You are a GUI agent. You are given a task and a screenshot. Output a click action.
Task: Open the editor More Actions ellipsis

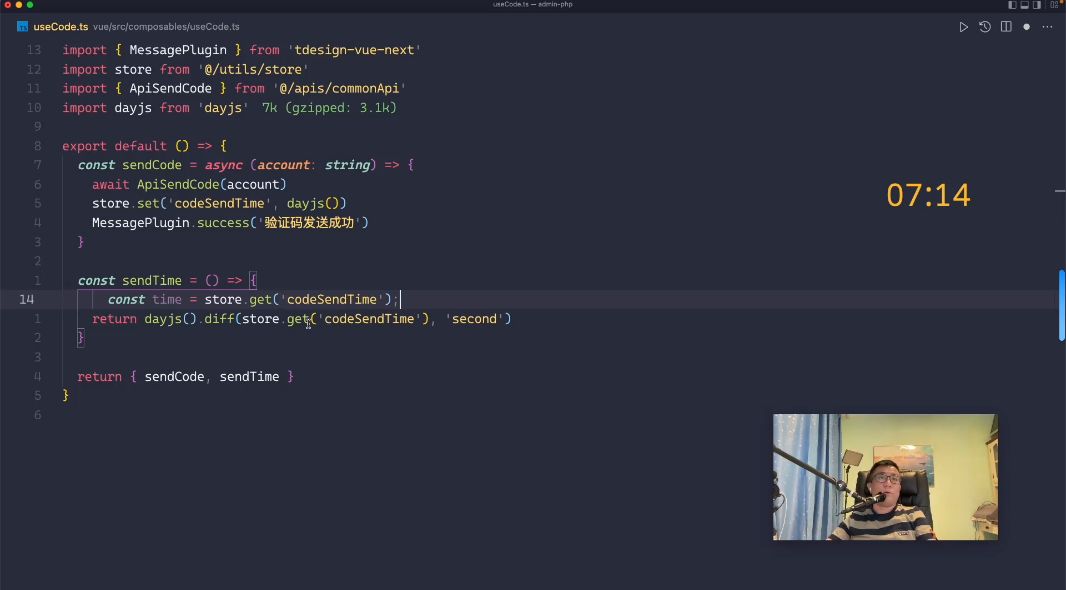[1047, 27]
